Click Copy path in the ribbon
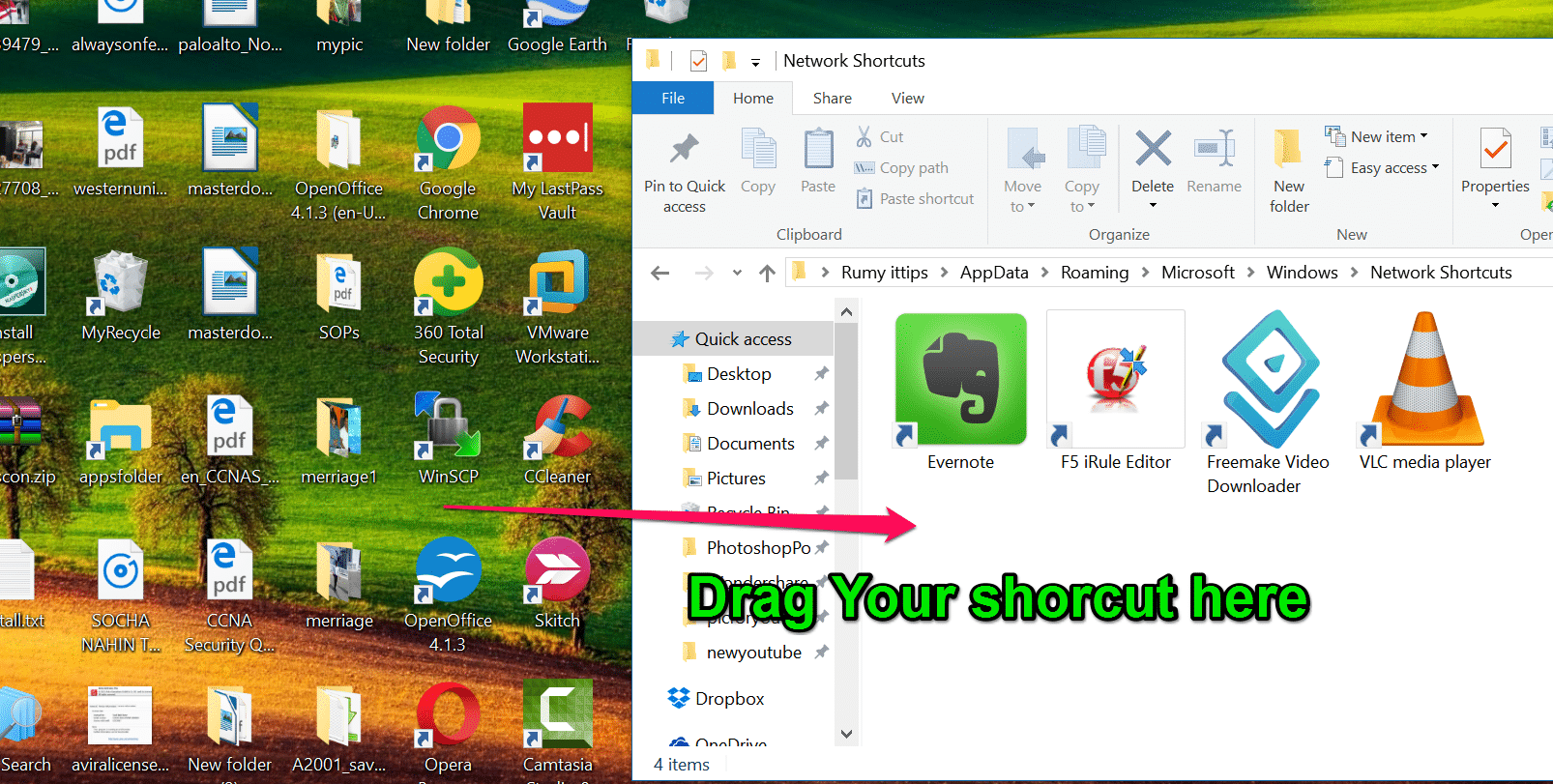 coord(901,168)
